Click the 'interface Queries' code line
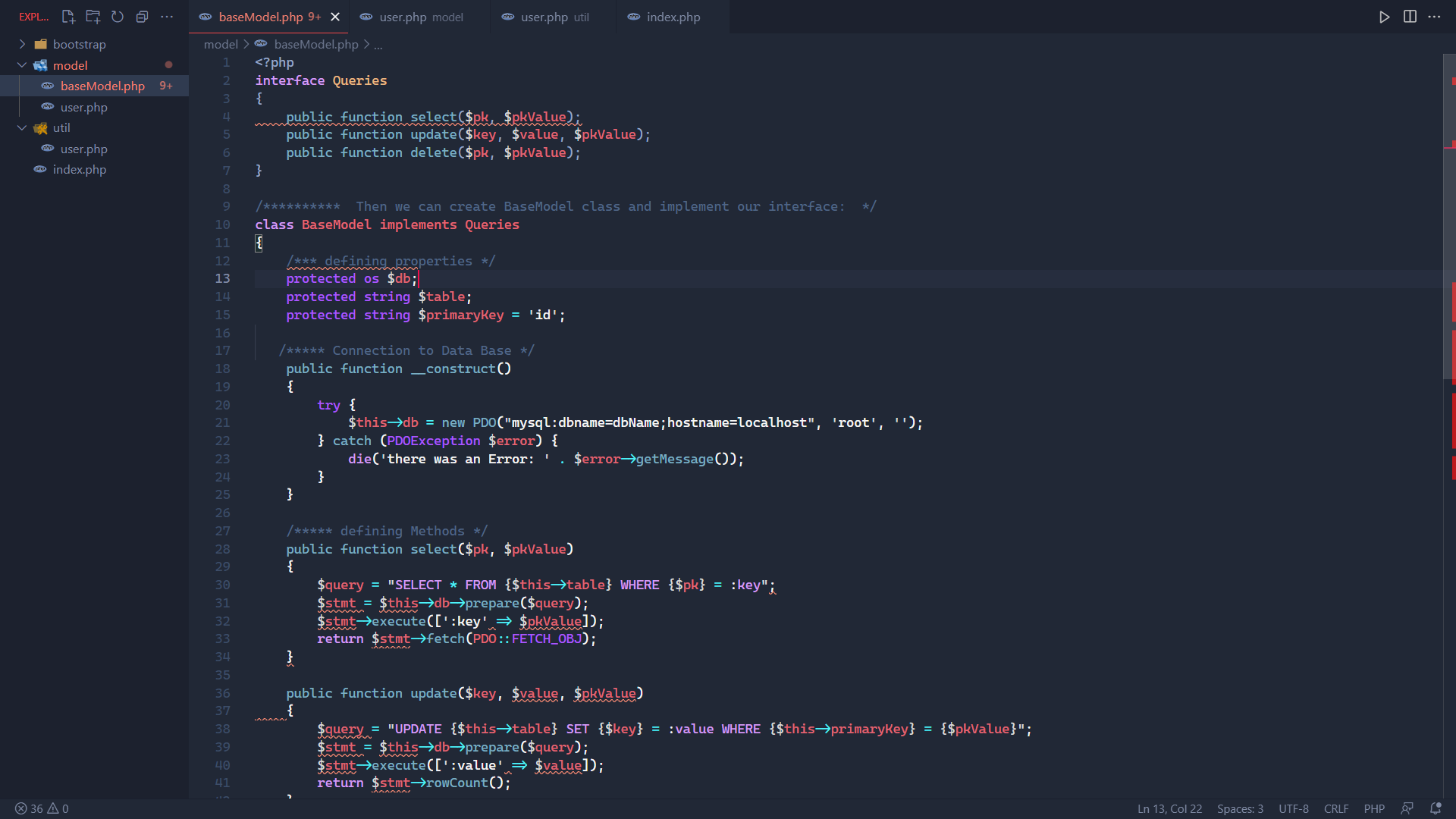This screenshot has height=819, width=1456. click(x=321, y=80)
